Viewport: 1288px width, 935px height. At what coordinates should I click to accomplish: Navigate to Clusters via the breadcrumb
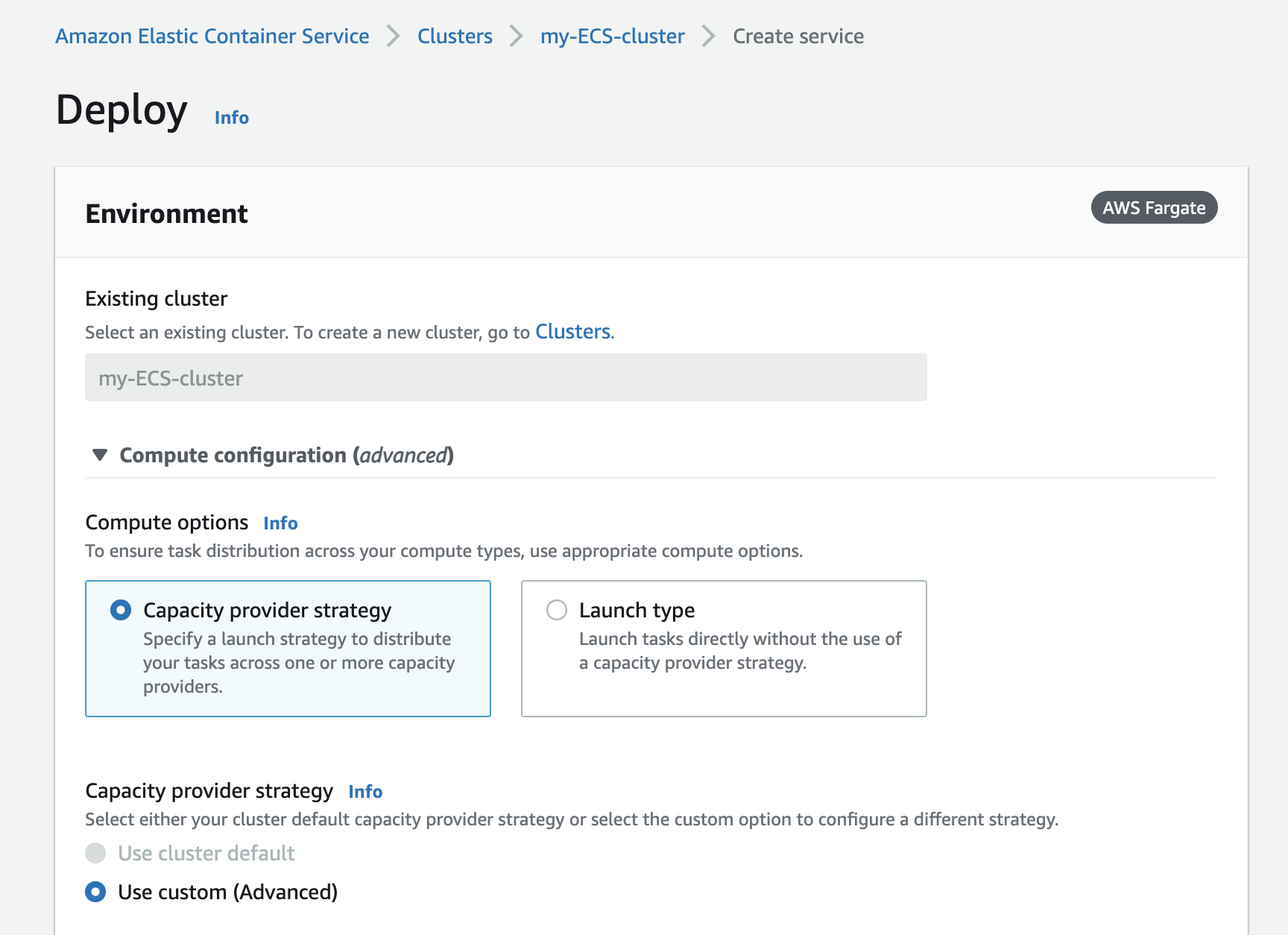pos(455,35)
